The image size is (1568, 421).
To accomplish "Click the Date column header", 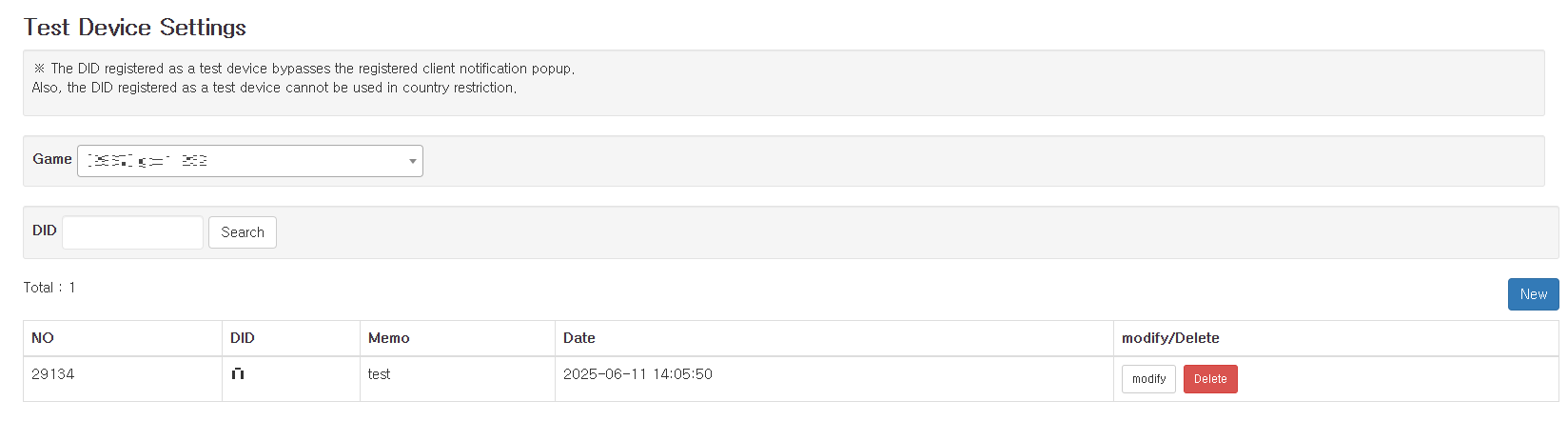I will (578, 338).
